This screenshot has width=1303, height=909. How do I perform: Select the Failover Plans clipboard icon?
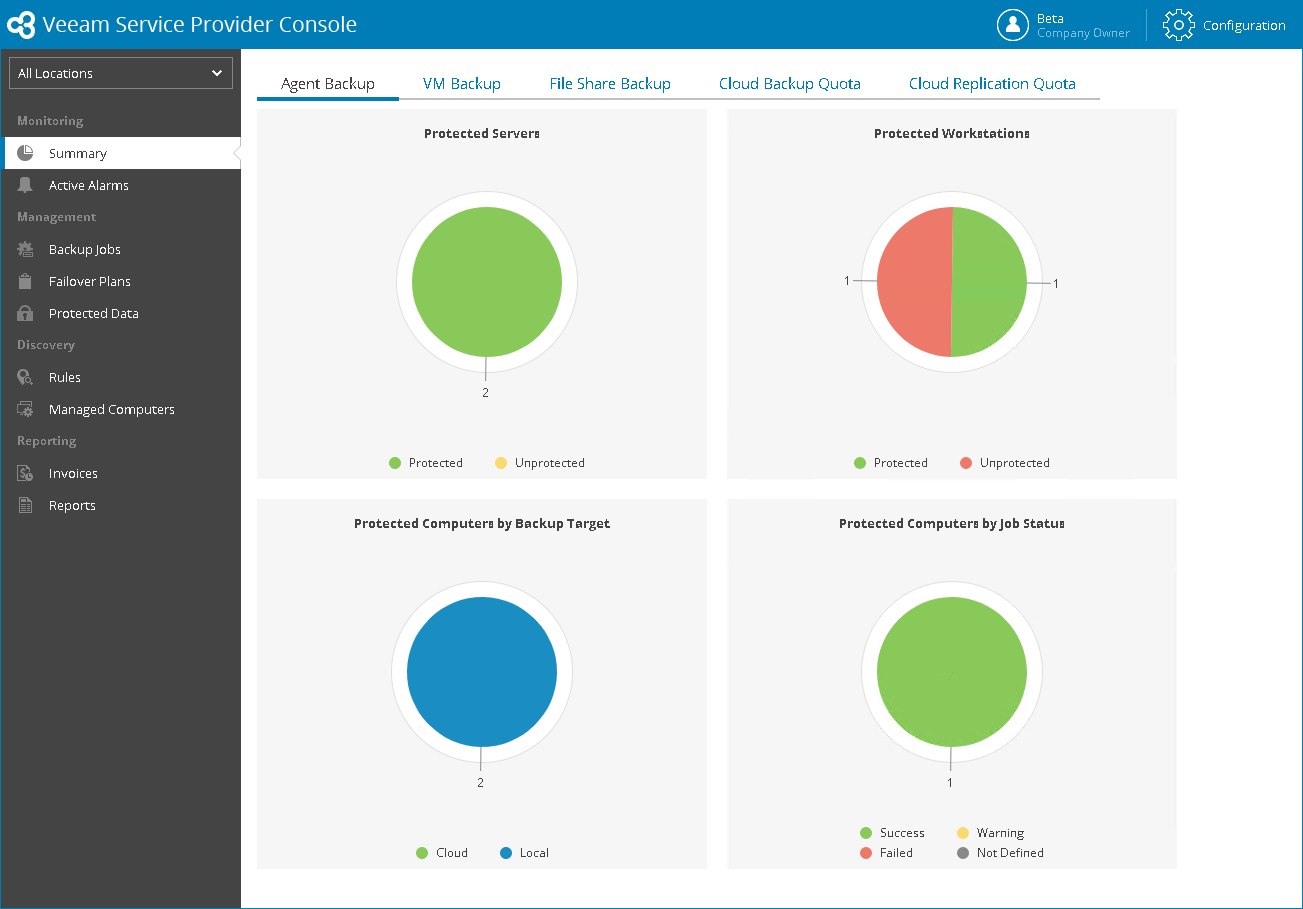pos(26,281)
